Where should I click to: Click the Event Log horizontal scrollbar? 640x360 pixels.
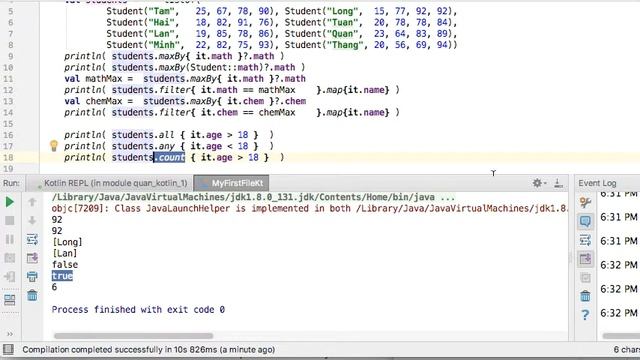[x=621, y=336]
